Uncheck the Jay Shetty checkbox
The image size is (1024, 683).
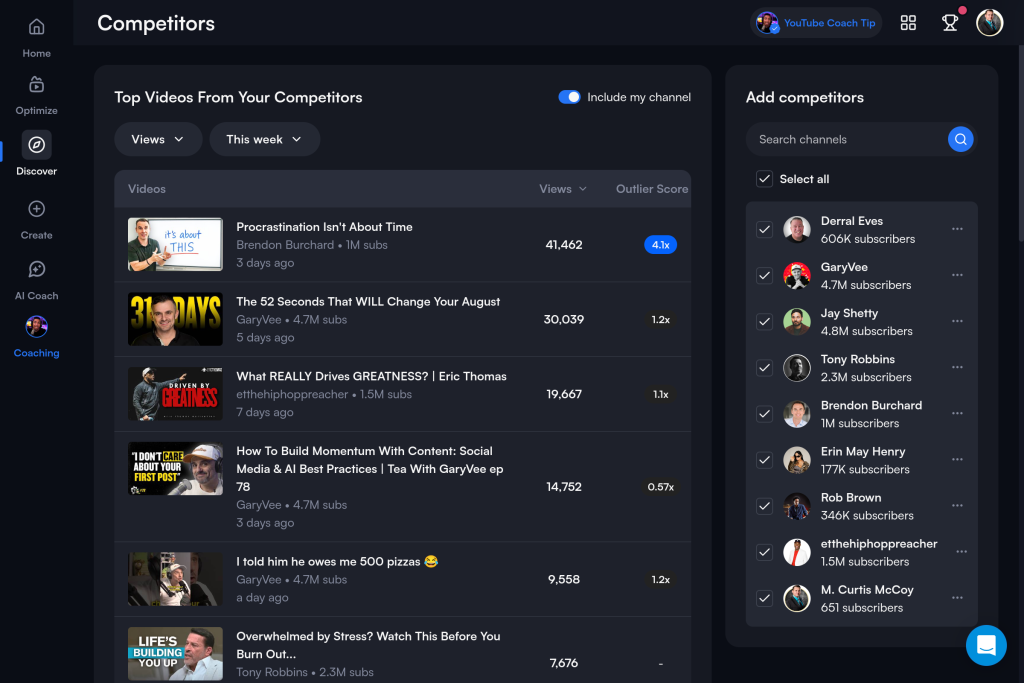pyautogui.click(x=764, y=322)
